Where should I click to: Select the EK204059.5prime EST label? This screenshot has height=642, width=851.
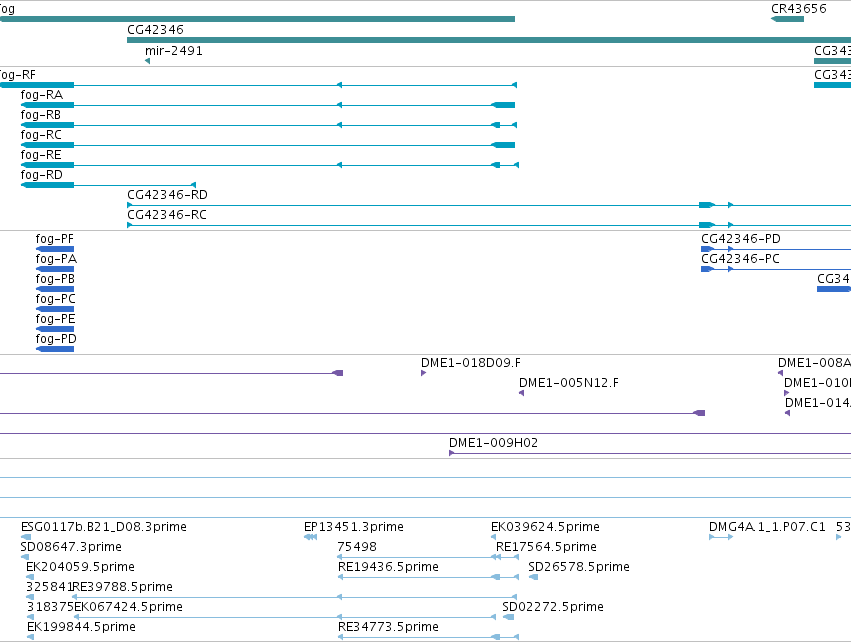click(80, 567)
